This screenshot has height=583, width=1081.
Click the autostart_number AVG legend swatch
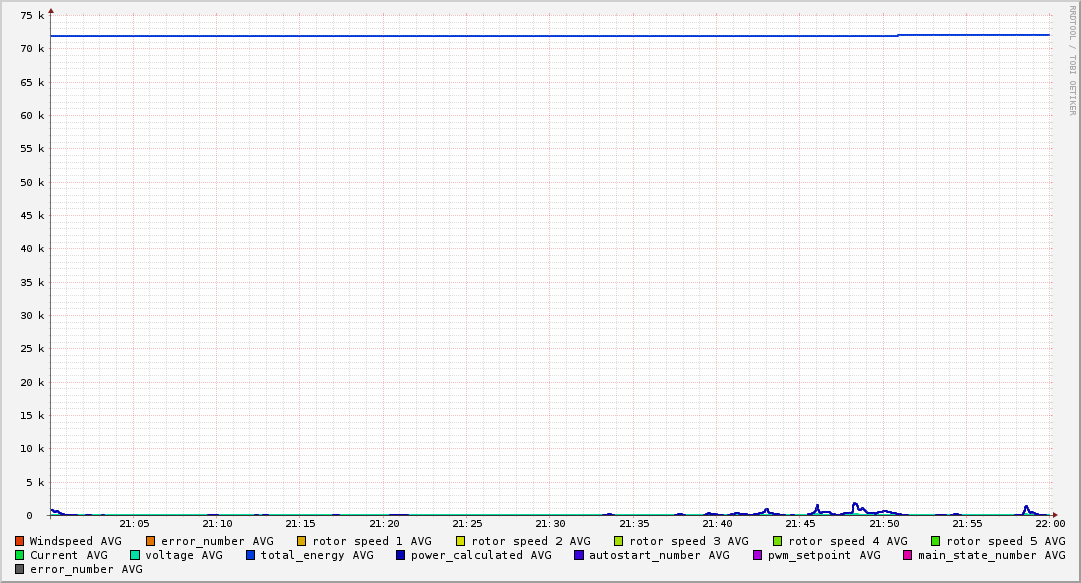point(579,555)
